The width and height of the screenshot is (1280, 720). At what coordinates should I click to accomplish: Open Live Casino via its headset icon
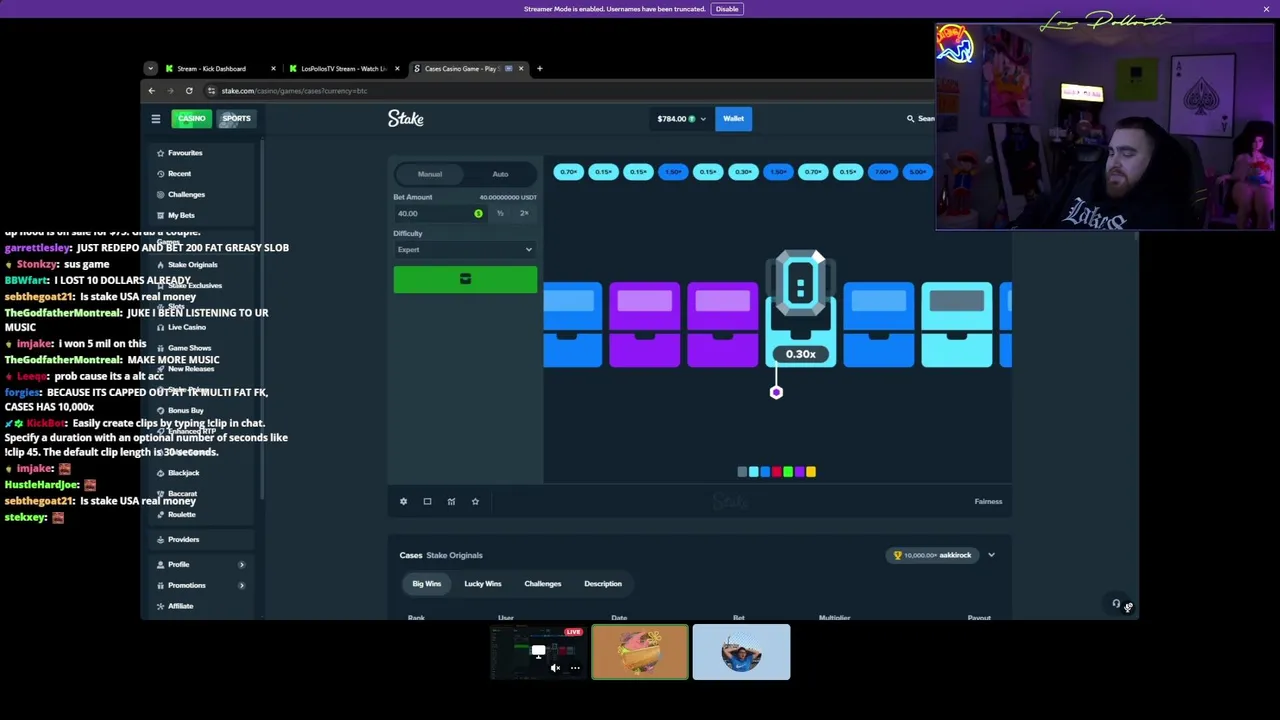coord(160,327)
